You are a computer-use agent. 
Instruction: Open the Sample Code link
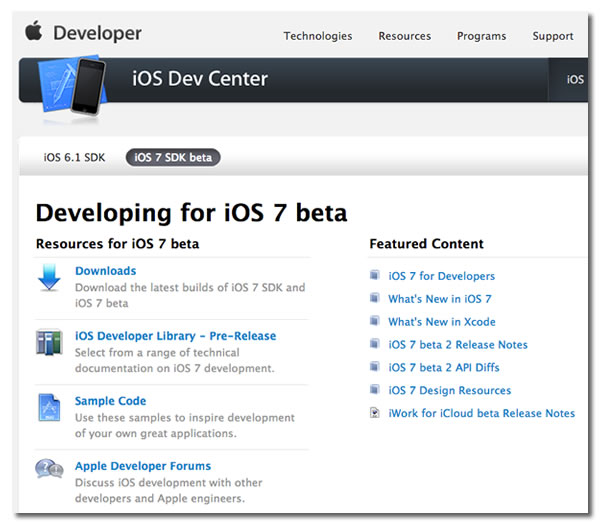(x=111, y=401)
